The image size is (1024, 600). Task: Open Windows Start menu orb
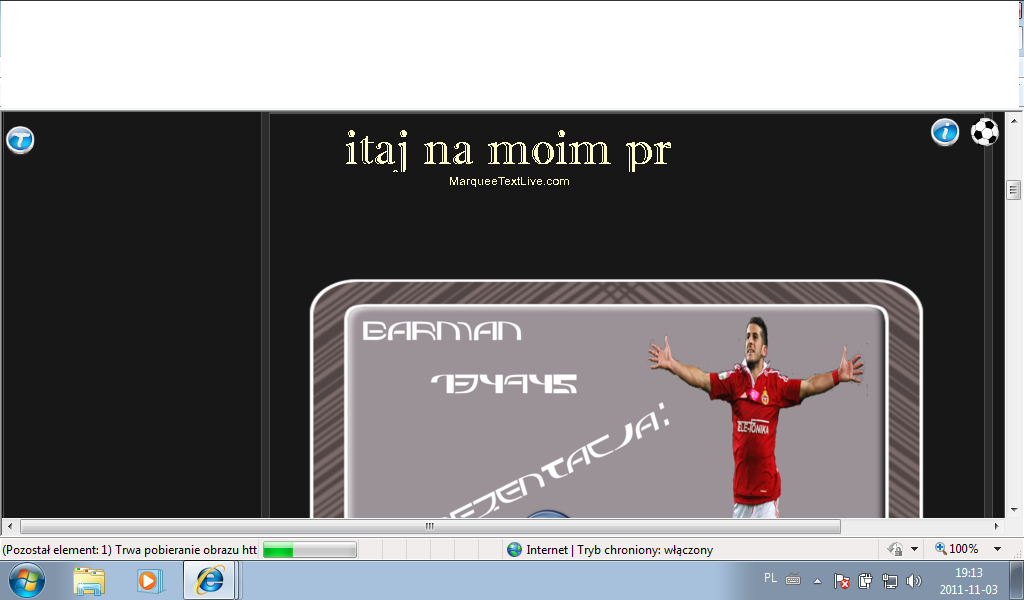tap(26, 580)
